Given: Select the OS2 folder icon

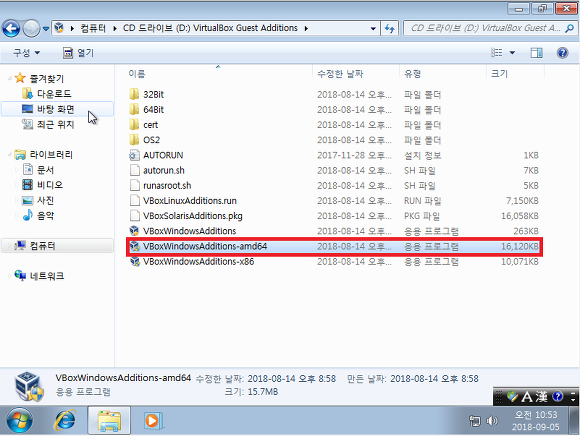Looking at the screenshot, I should [x=134, y=140].
